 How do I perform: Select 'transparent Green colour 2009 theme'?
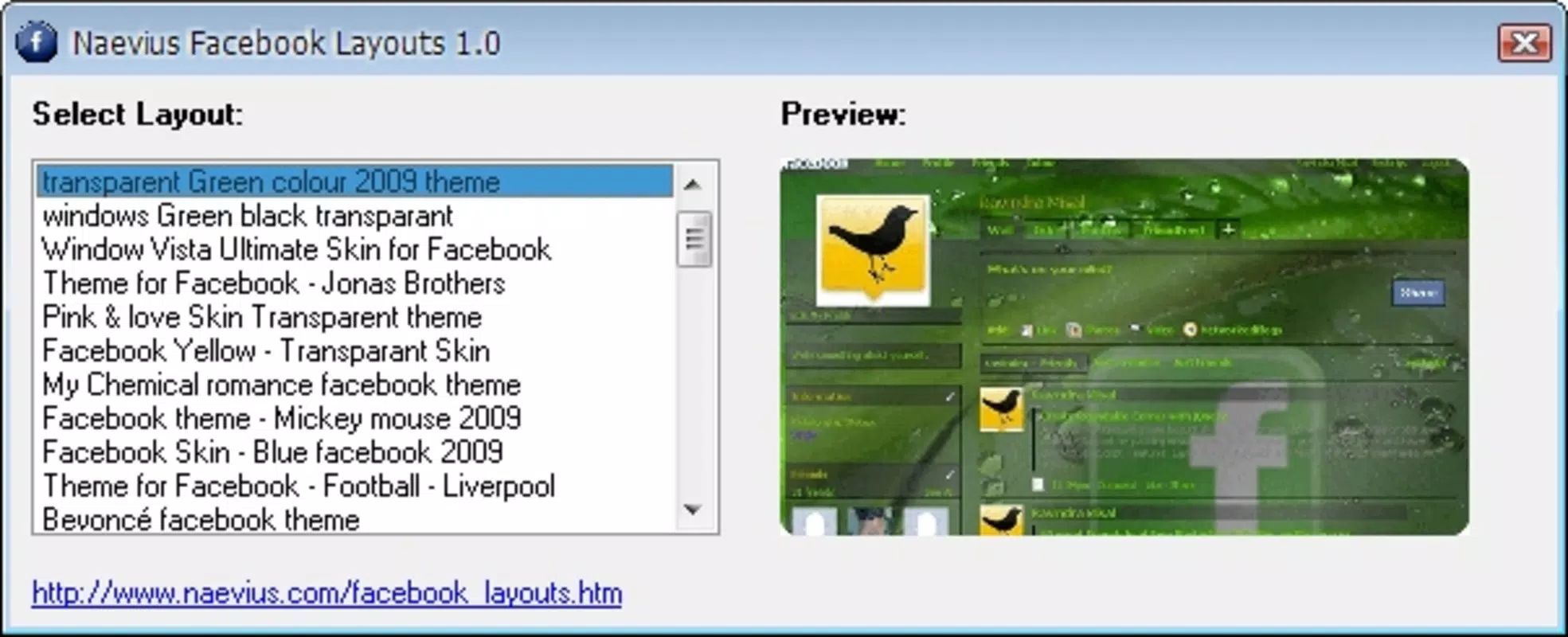(x=355, y=182)
